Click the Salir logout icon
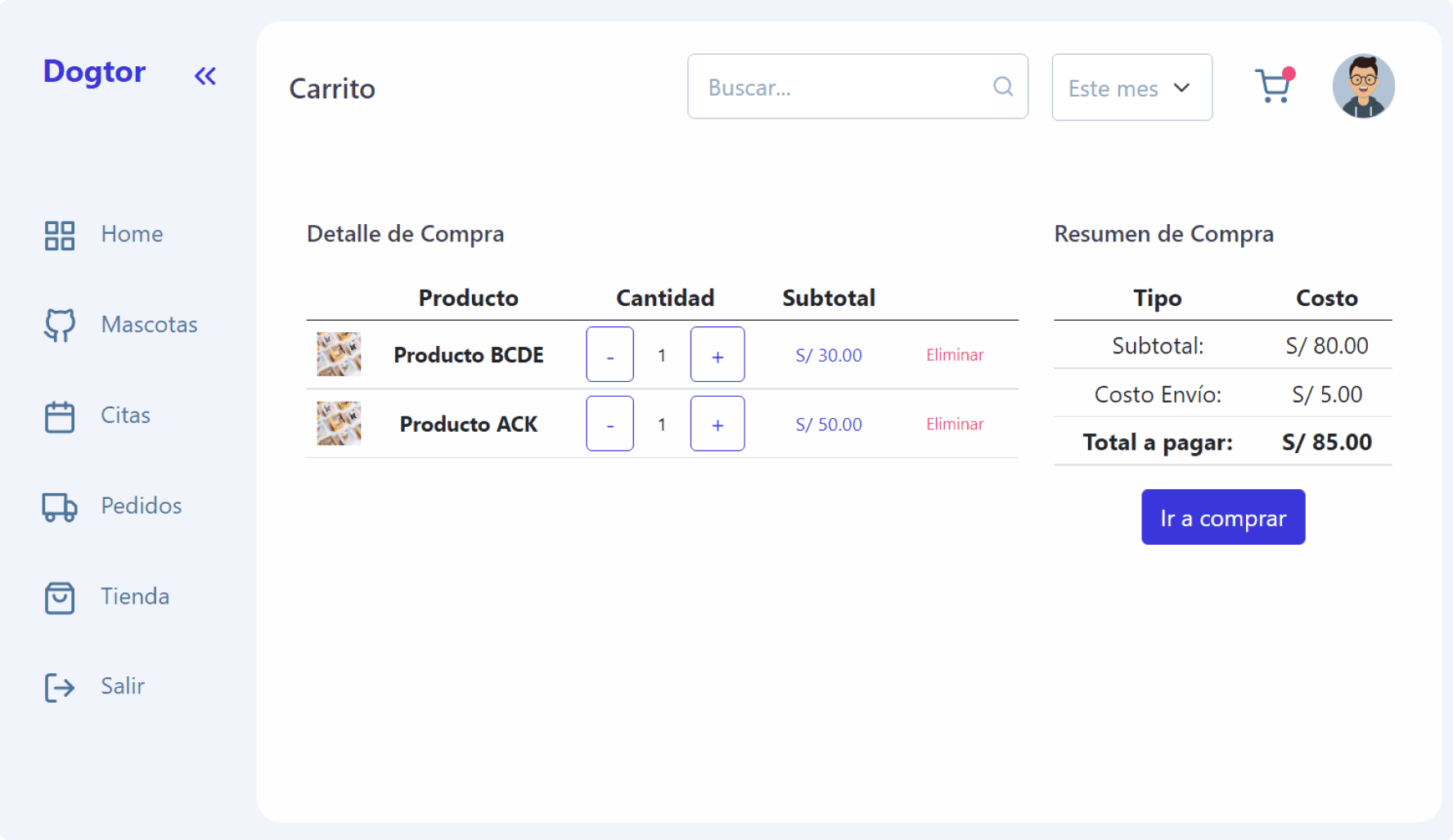This screenshot has width=1453, height=840. tap(60, 688)
